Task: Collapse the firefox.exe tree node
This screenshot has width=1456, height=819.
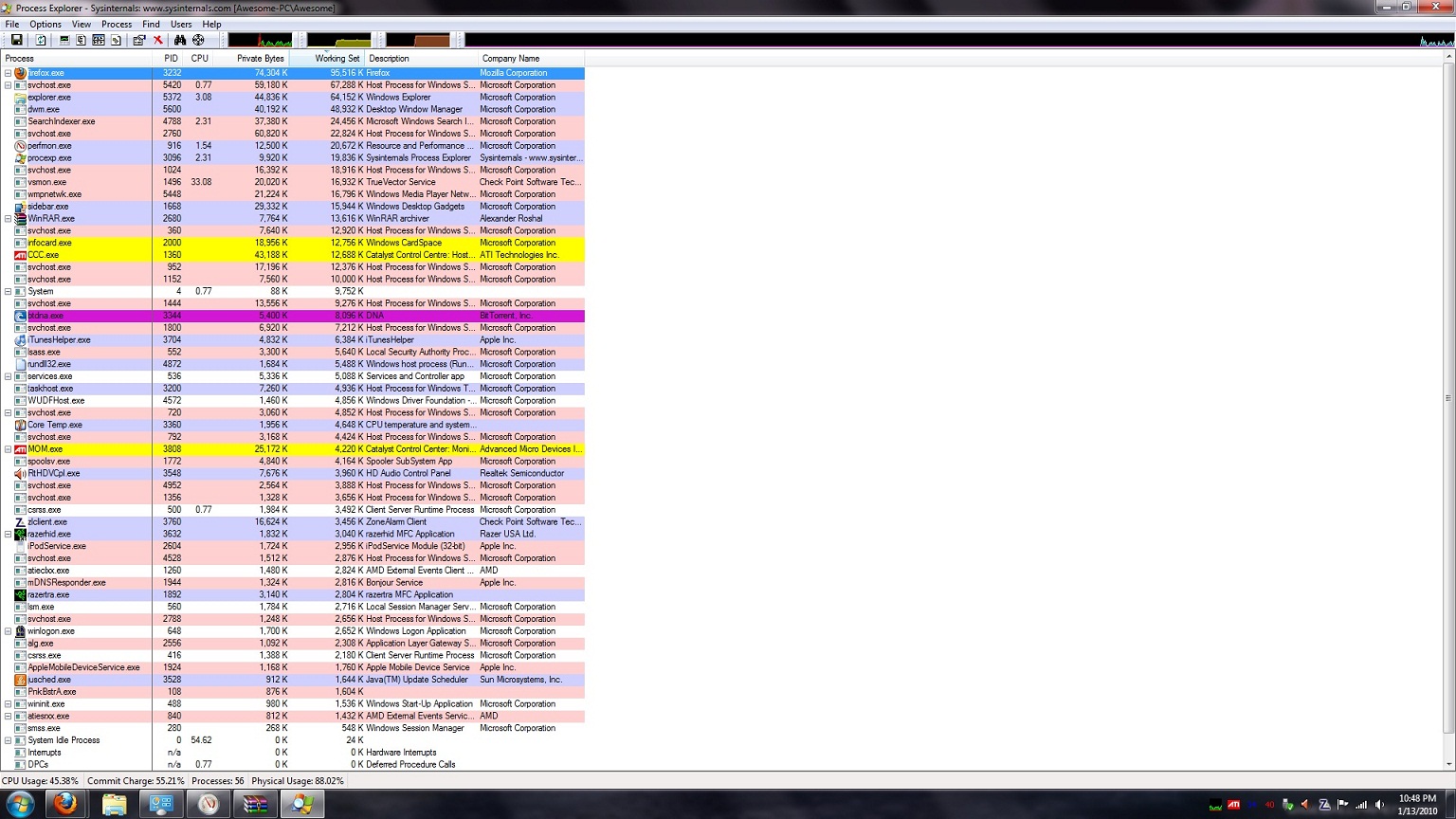Action: pyautogui.click(x=9, y=73)
